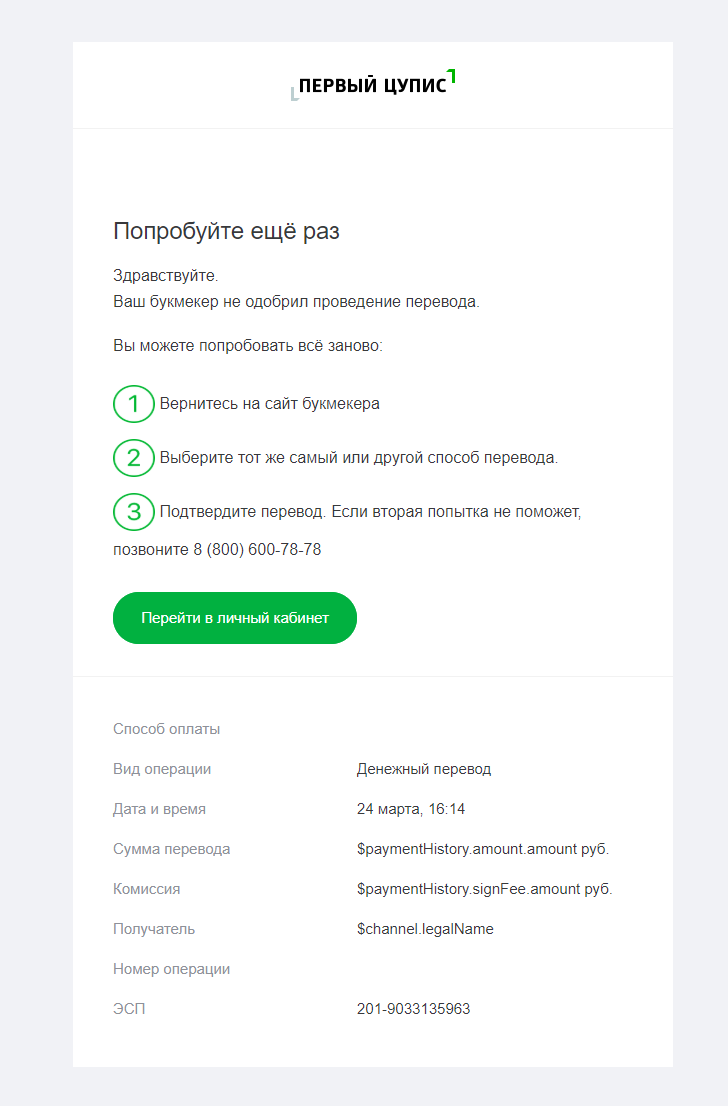
Task: Click the Номер операции label
Action: pyautogui.click(x=171, y=969)
